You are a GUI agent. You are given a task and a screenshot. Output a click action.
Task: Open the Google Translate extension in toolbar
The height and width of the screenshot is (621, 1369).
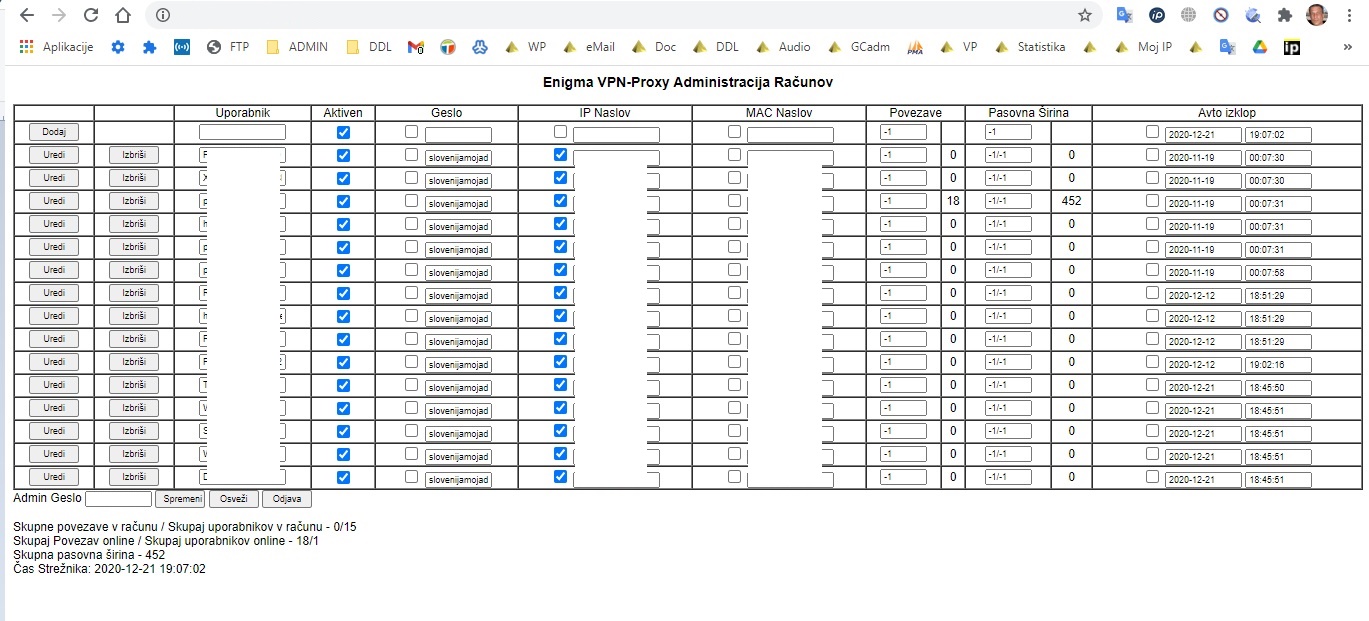pyautogui.click(x=1125, y=15)
